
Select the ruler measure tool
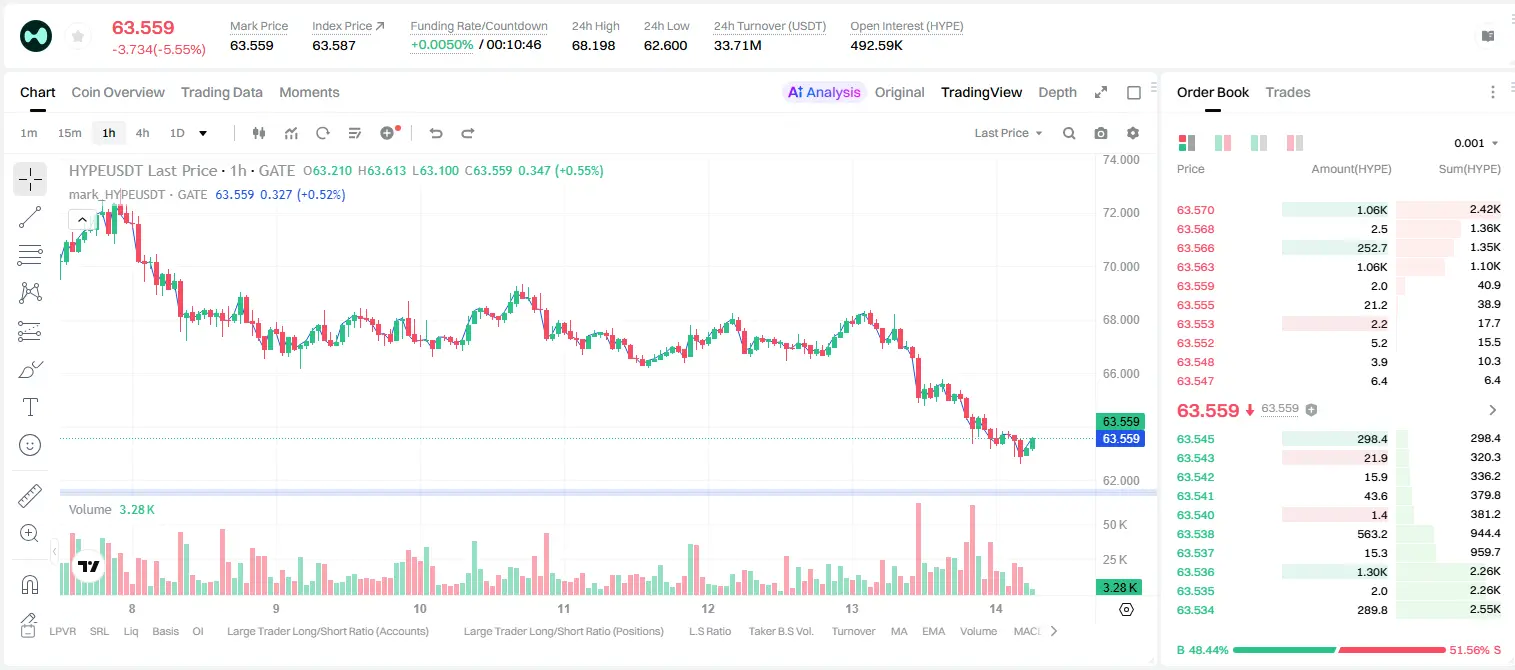coord(30,496)
